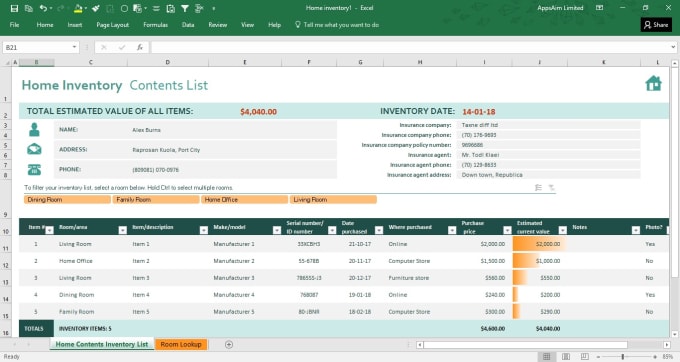This screenshot has width=680, height=362.
Task: Click the Select All corner button
Action: click(x=7, y=62)
